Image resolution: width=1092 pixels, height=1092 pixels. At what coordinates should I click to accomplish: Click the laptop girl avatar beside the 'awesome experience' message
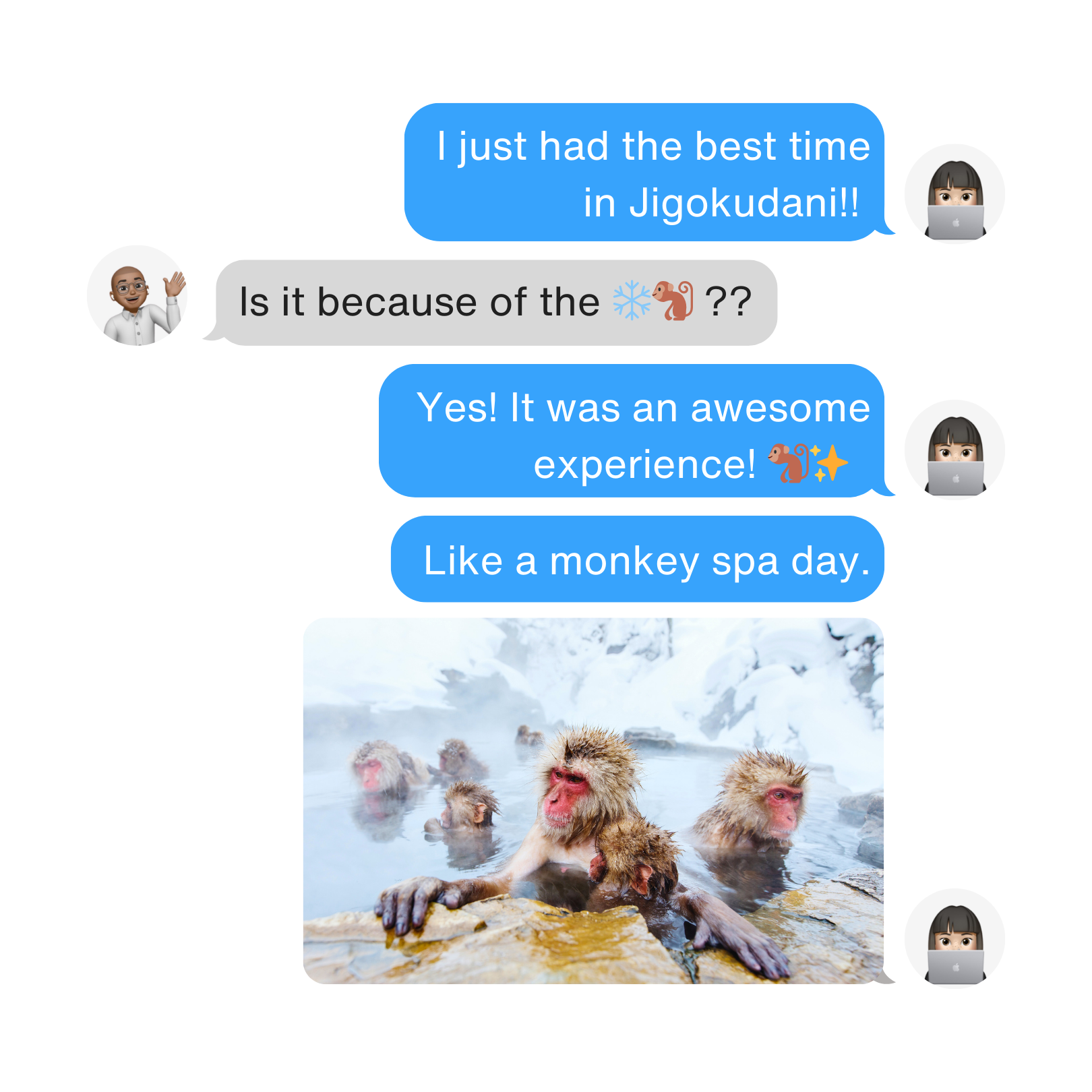tap(954, 450)
